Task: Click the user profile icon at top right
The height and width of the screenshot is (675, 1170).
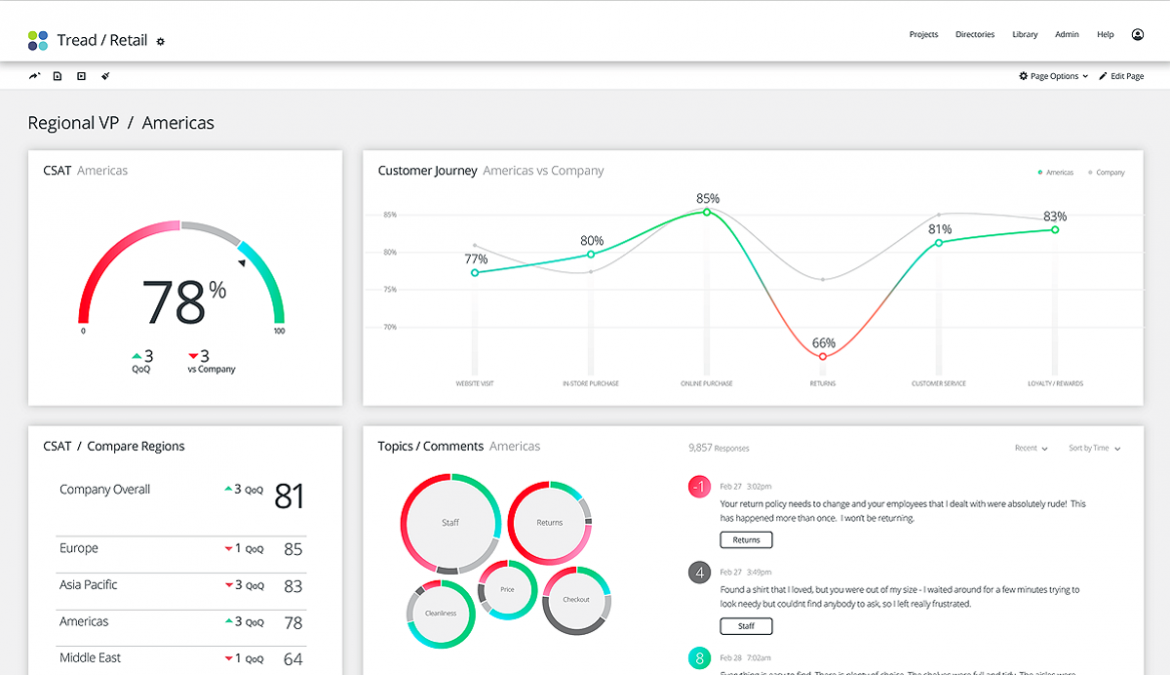Action: [x=1137, y=33]
